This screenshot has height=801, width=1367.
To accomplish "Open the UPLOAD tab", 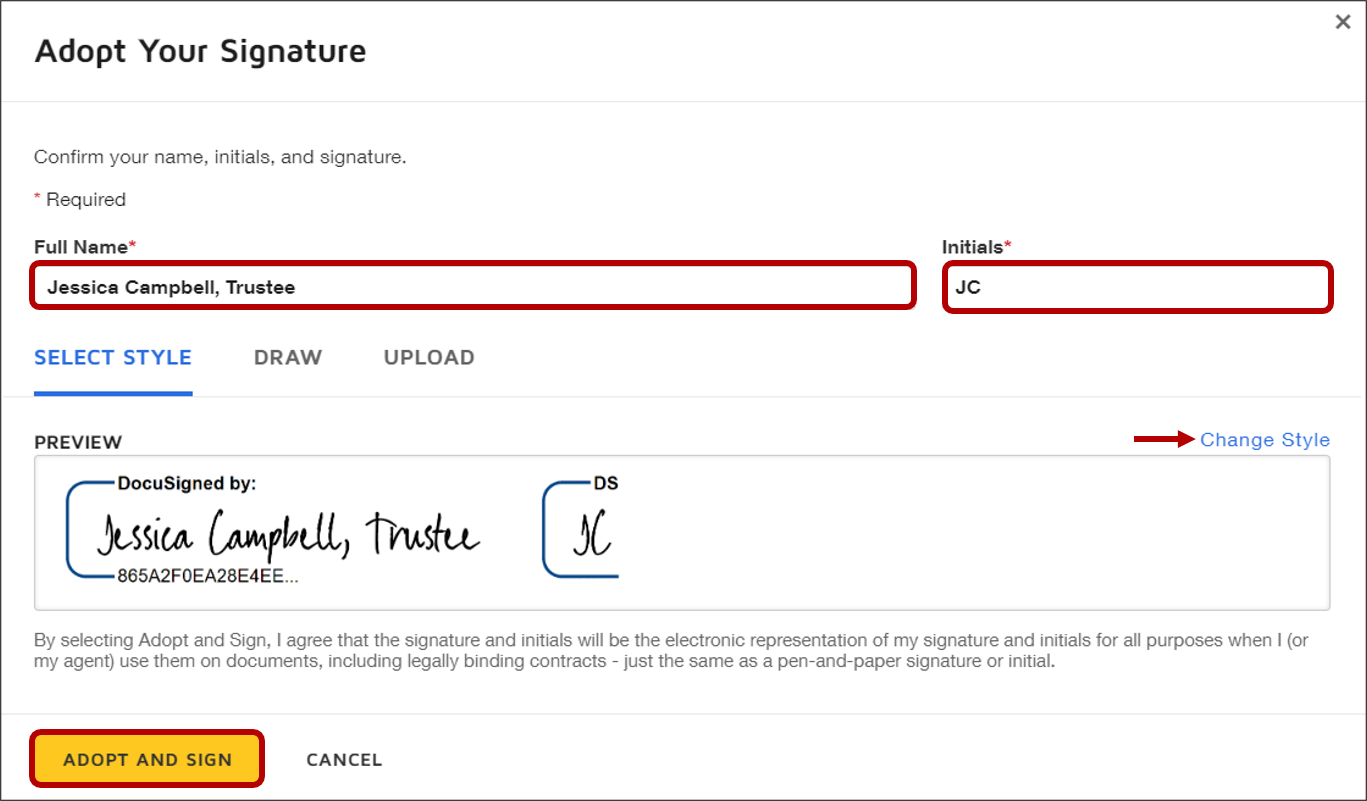I will [429, 358].
